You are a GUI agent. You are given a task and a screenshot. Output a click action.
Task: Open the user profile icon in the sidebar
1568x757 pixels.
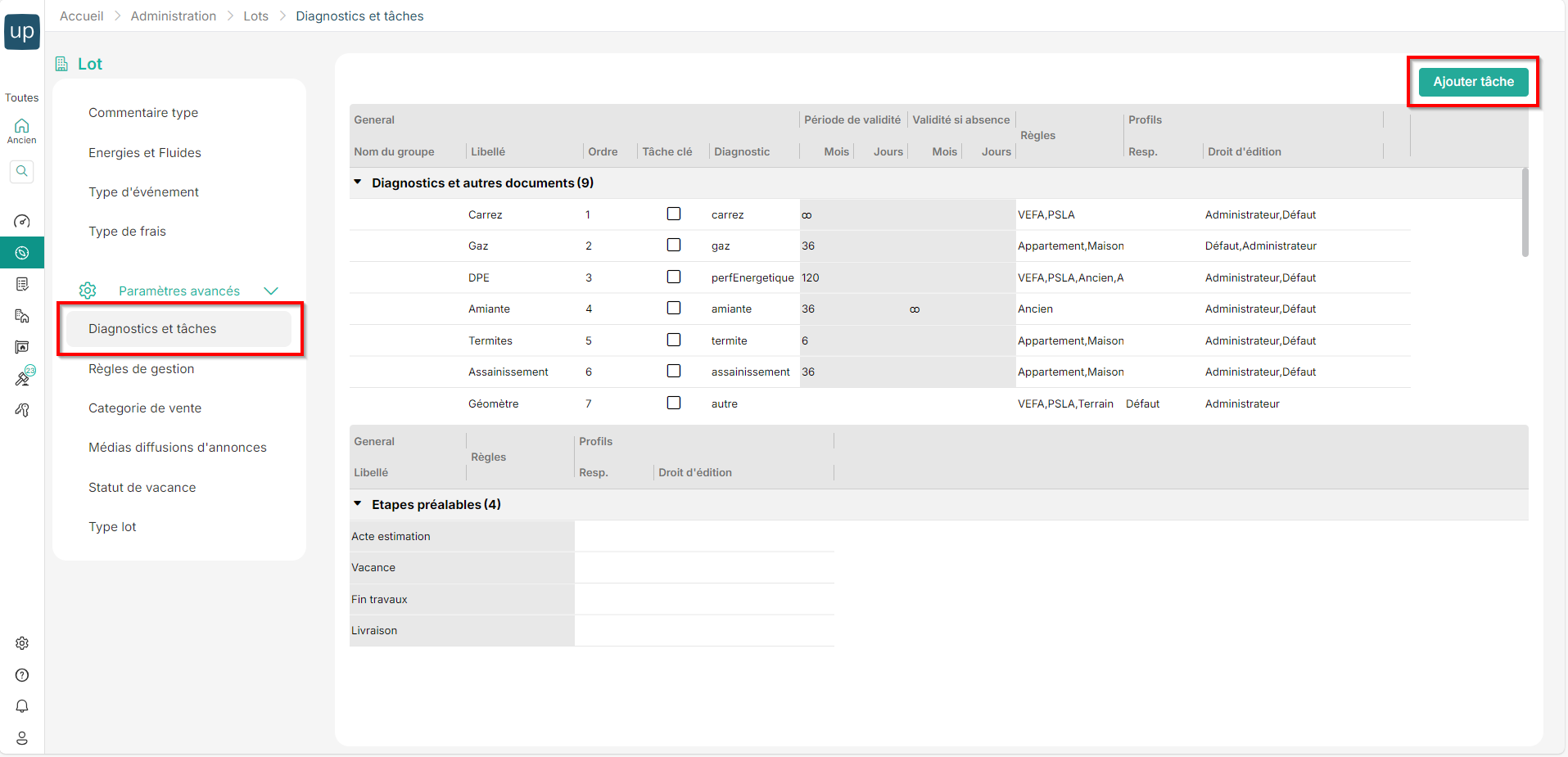22,738
